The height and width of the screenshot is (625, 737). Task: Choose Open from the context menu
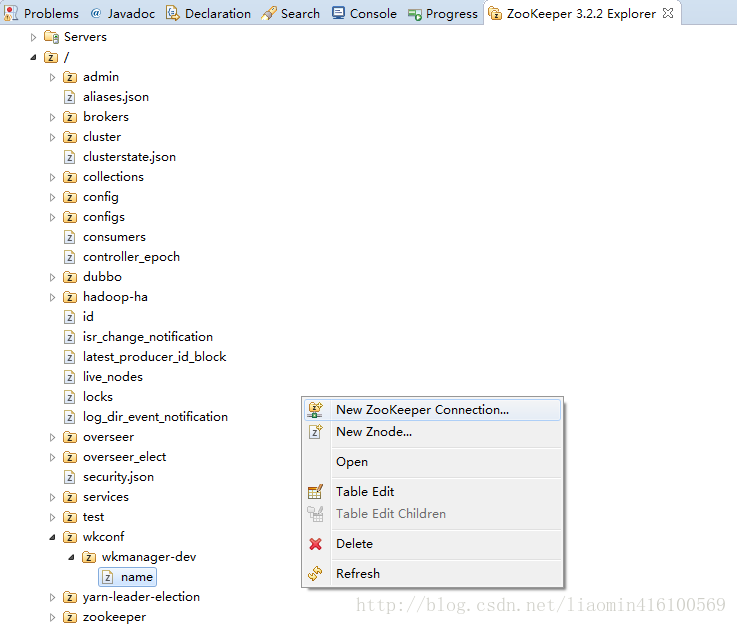coord(352,462)
